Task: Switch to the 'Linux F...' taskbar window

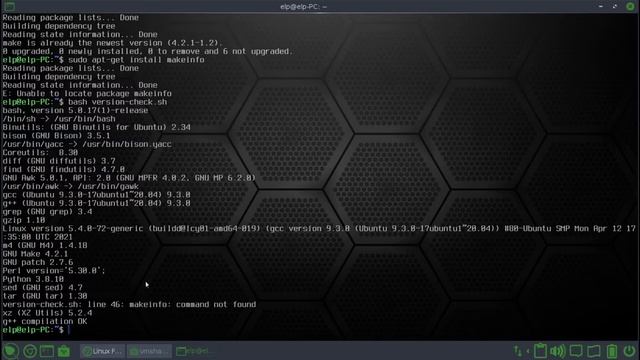Action: tap(102, 351)
